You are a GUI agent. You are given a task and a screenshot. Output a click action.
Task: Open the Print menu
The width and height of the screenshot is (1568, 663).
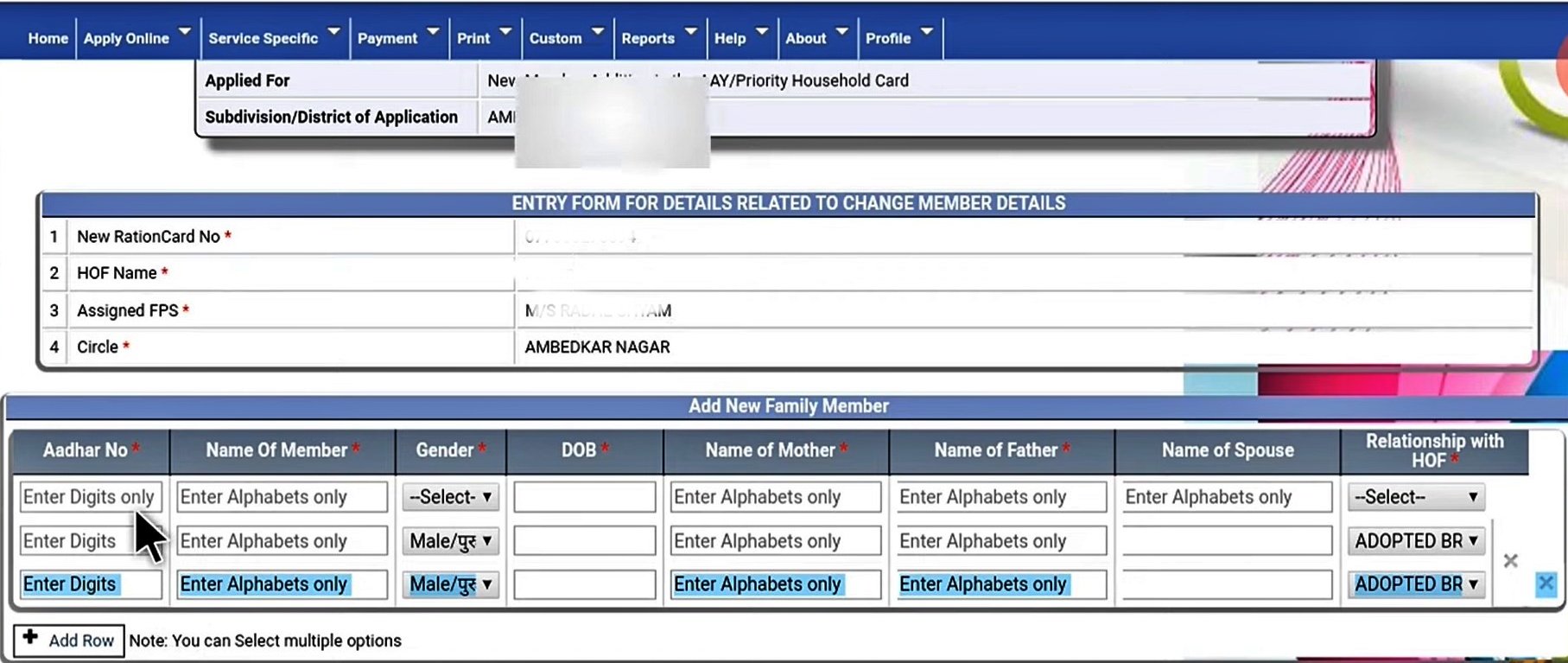click(484, 38)
